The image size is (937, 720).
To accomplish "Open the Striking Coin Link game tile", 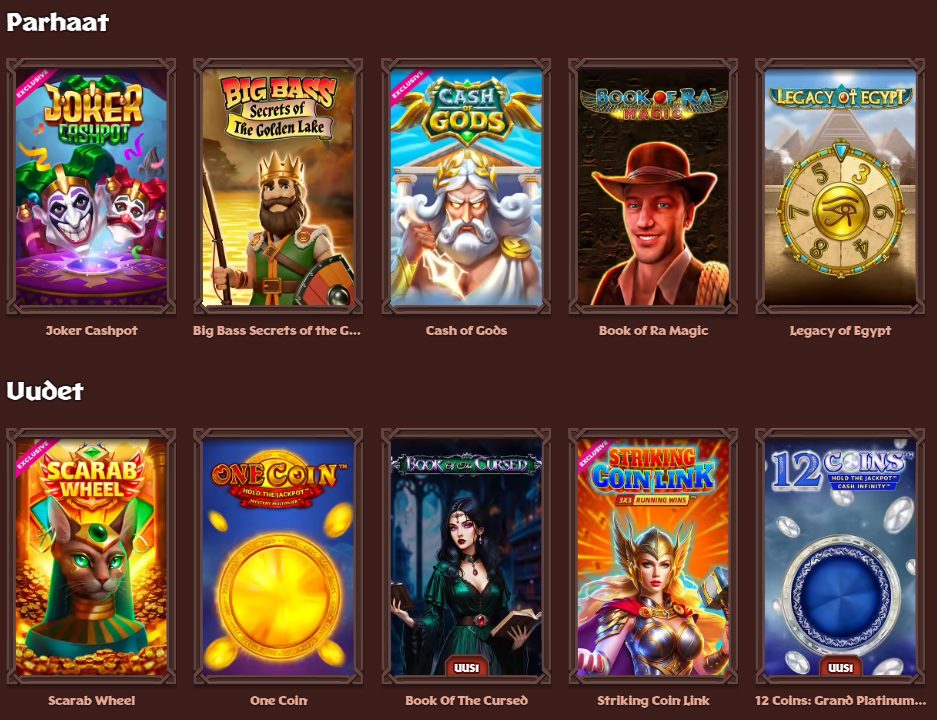I will click(x=653, y=557).
